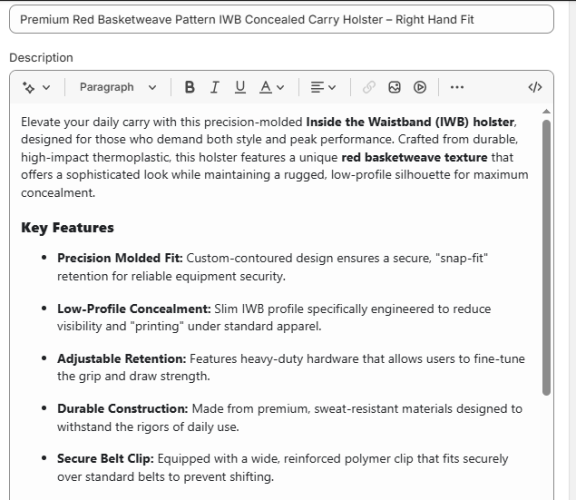
Task: Click the bold "Low-Profile Concealment:" text
Action: click(134, 309)
